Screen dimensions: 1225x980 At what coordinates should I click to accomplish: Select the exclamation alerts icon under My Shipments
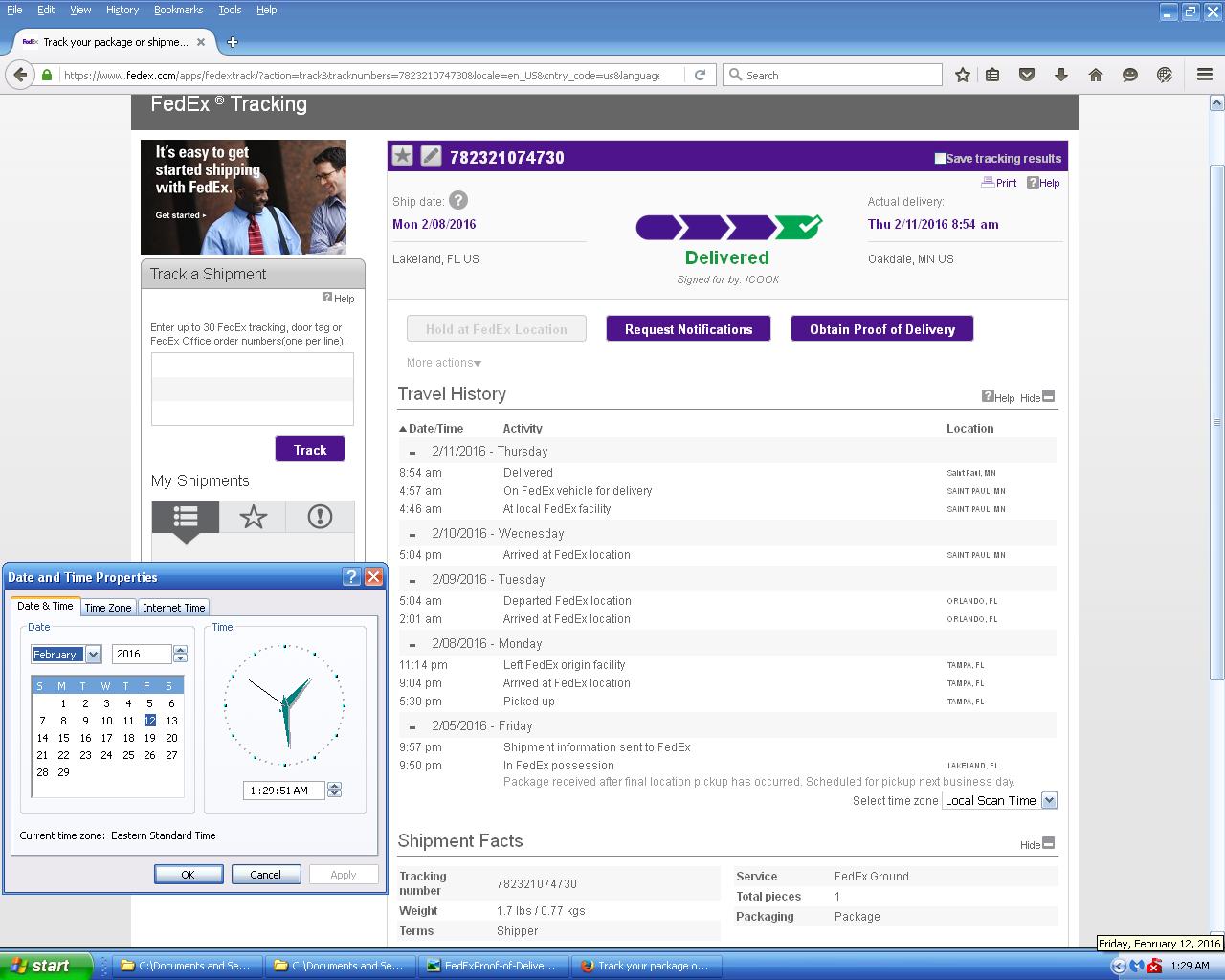tap(320, 517)
